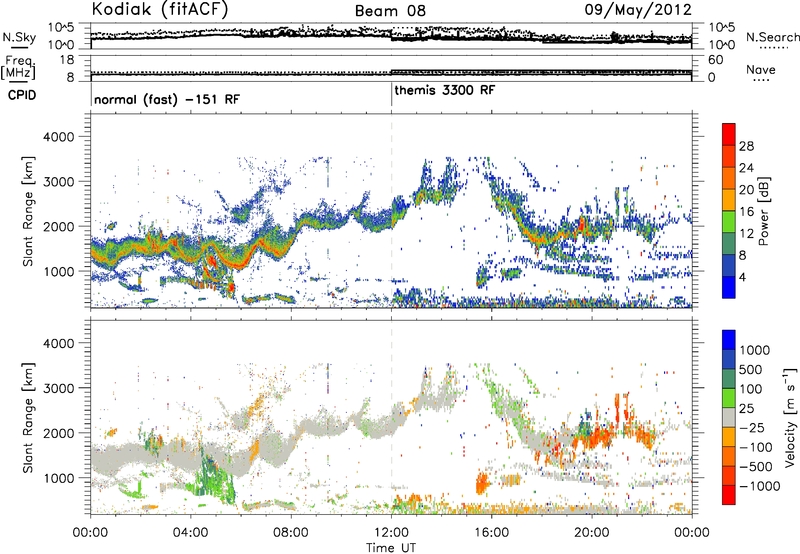Viewport: 800px width, 554px height.
Task: Click the "1000" tick on velocity panel
Action: pyautogui.click(x=59, y=477)
